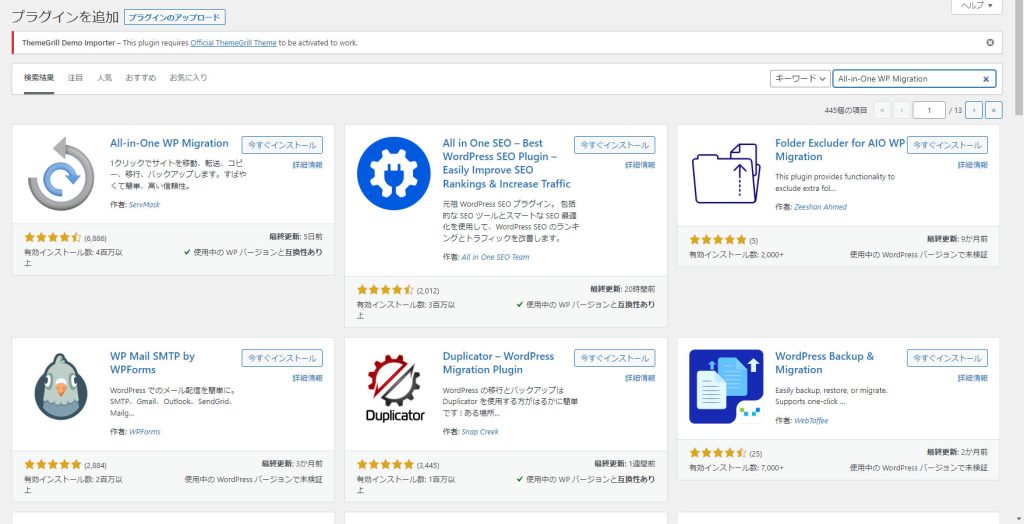Viewport: 1024px width, 524px height.
Task: Click the Official ThemeGrill Theme link
Action: [233, 43]
